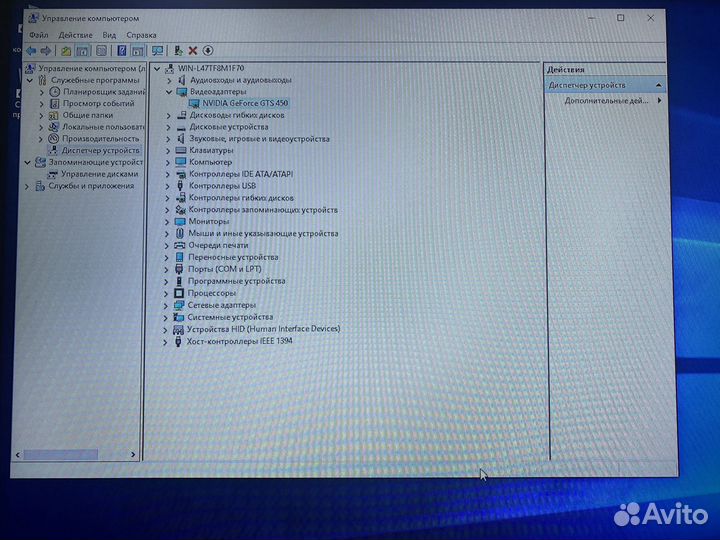Image resolution: width=720 pixels, height=540 pixels.
Task: Click the Back arrow in the toolbar
Action: click(31, 50)
